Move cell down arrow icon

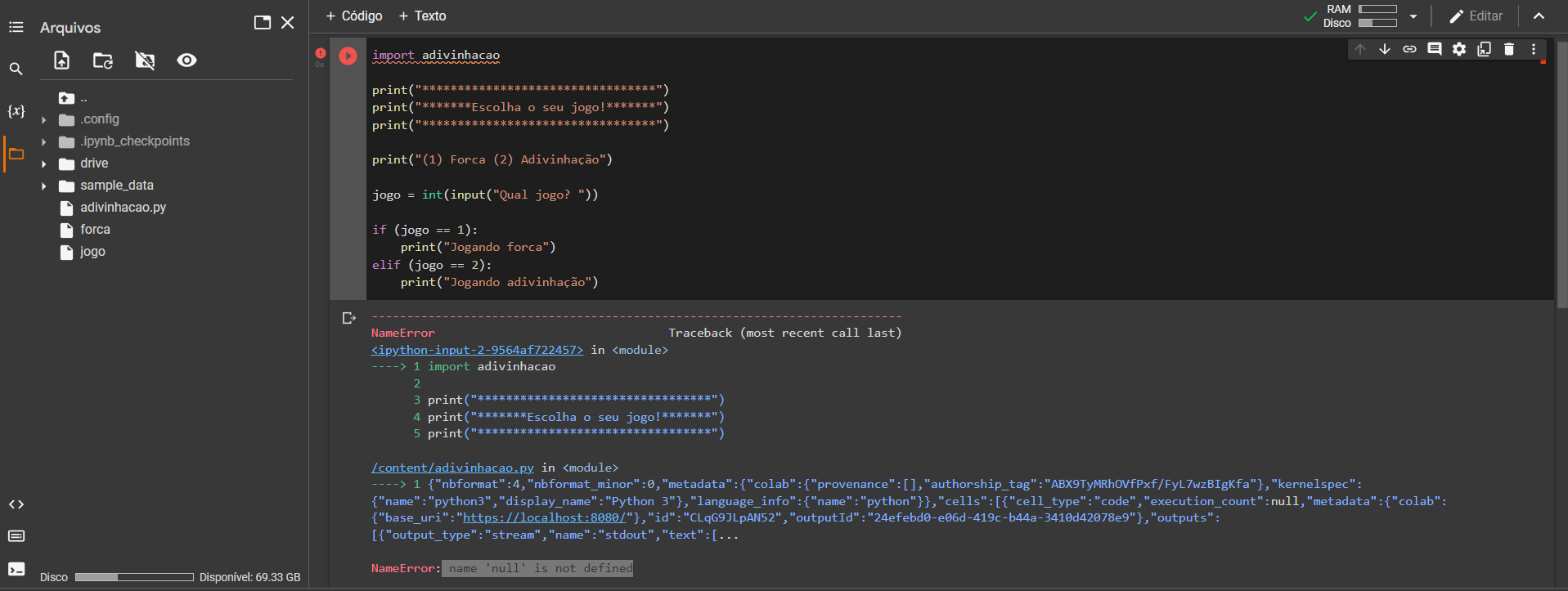1384,49
